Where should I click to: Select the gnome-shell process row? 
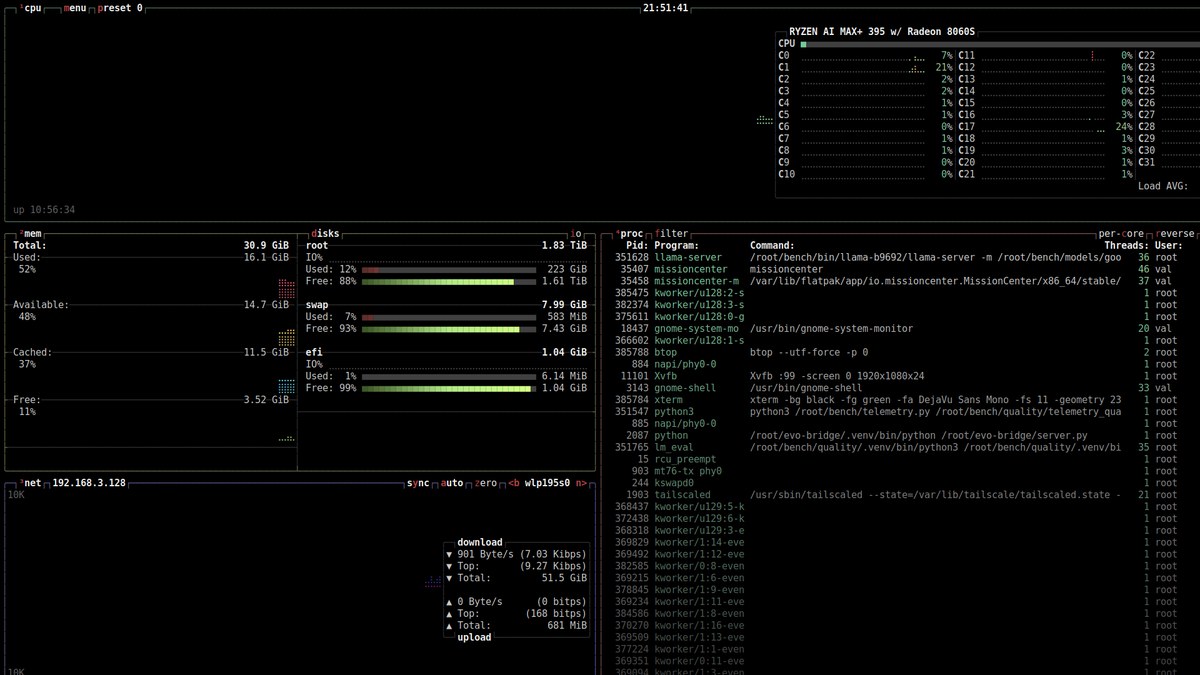pos(899,388)
